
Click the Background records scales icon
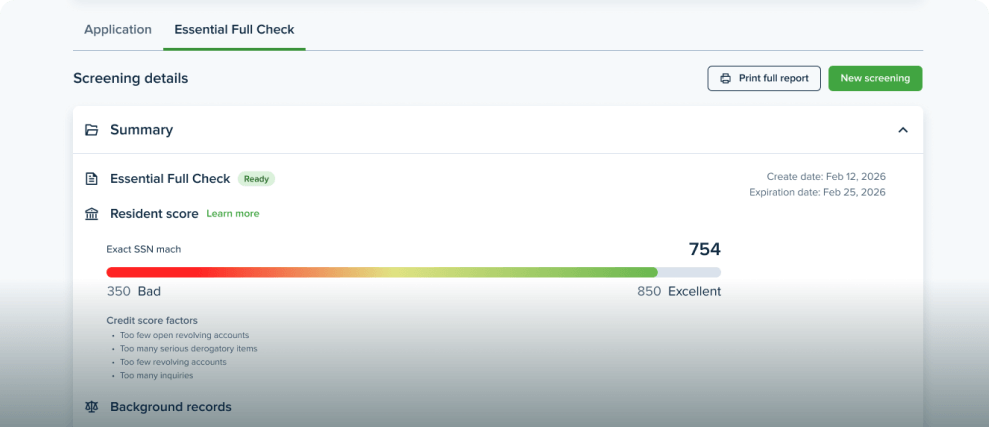(x=92, y=407)
